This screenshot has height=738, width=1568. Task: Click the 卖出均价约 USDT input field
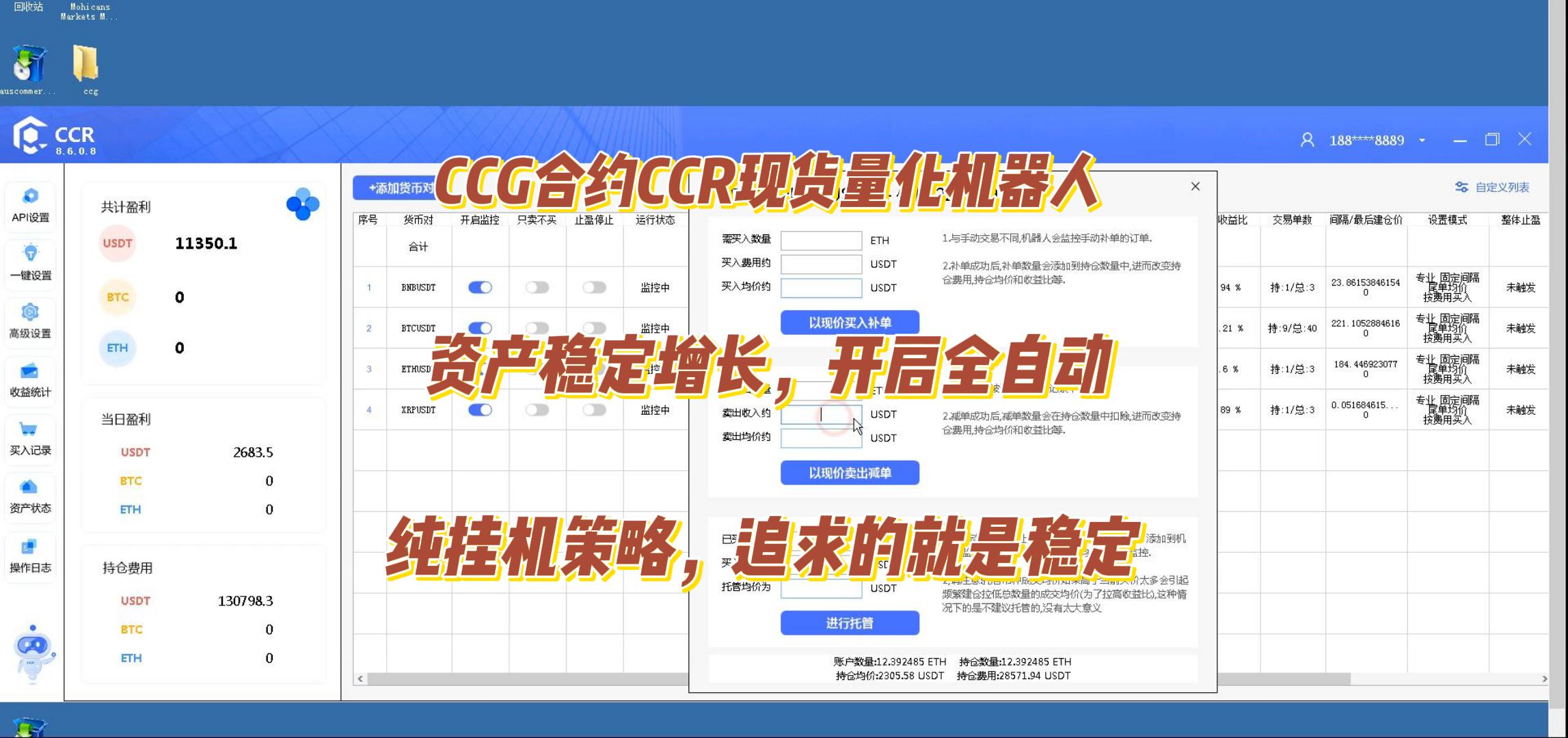pos(821,438)
